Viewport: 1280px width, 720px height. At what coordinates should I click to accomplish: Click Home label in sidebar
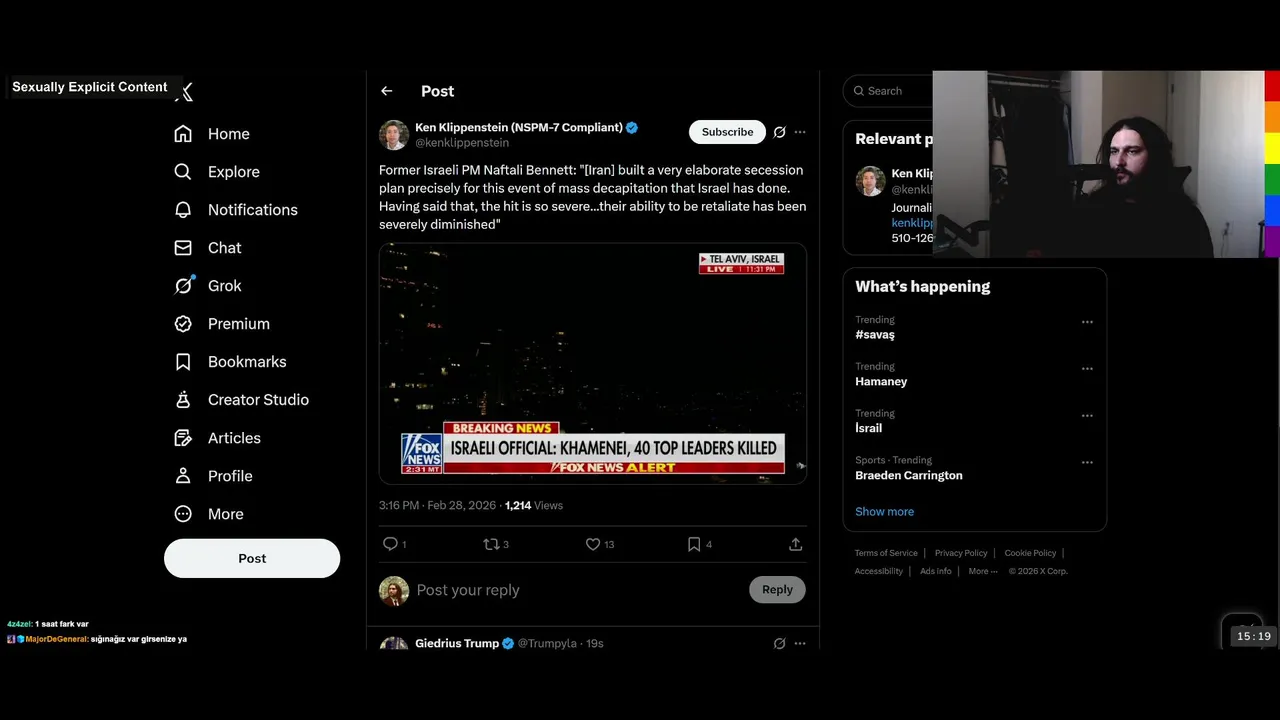coord(229,134)
